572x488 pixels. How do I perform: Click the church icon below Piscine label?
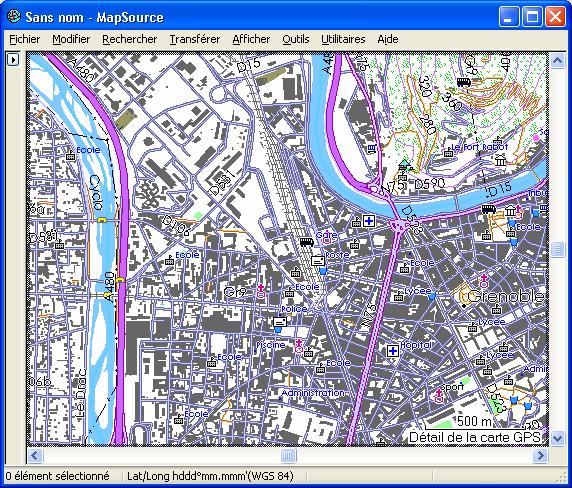(299, 346)
